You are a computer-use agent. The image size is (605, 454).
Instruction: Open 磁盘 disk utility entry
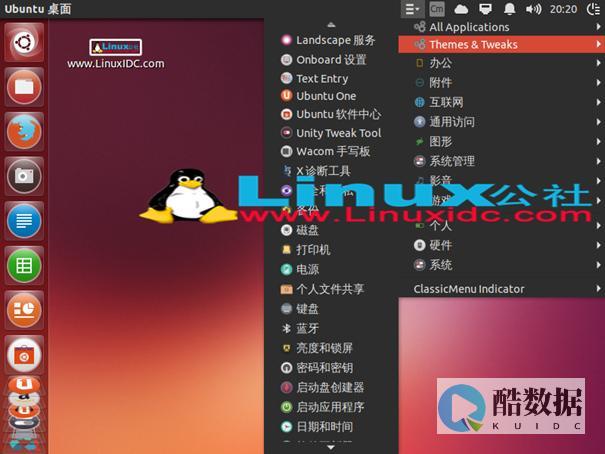[331, 230]
